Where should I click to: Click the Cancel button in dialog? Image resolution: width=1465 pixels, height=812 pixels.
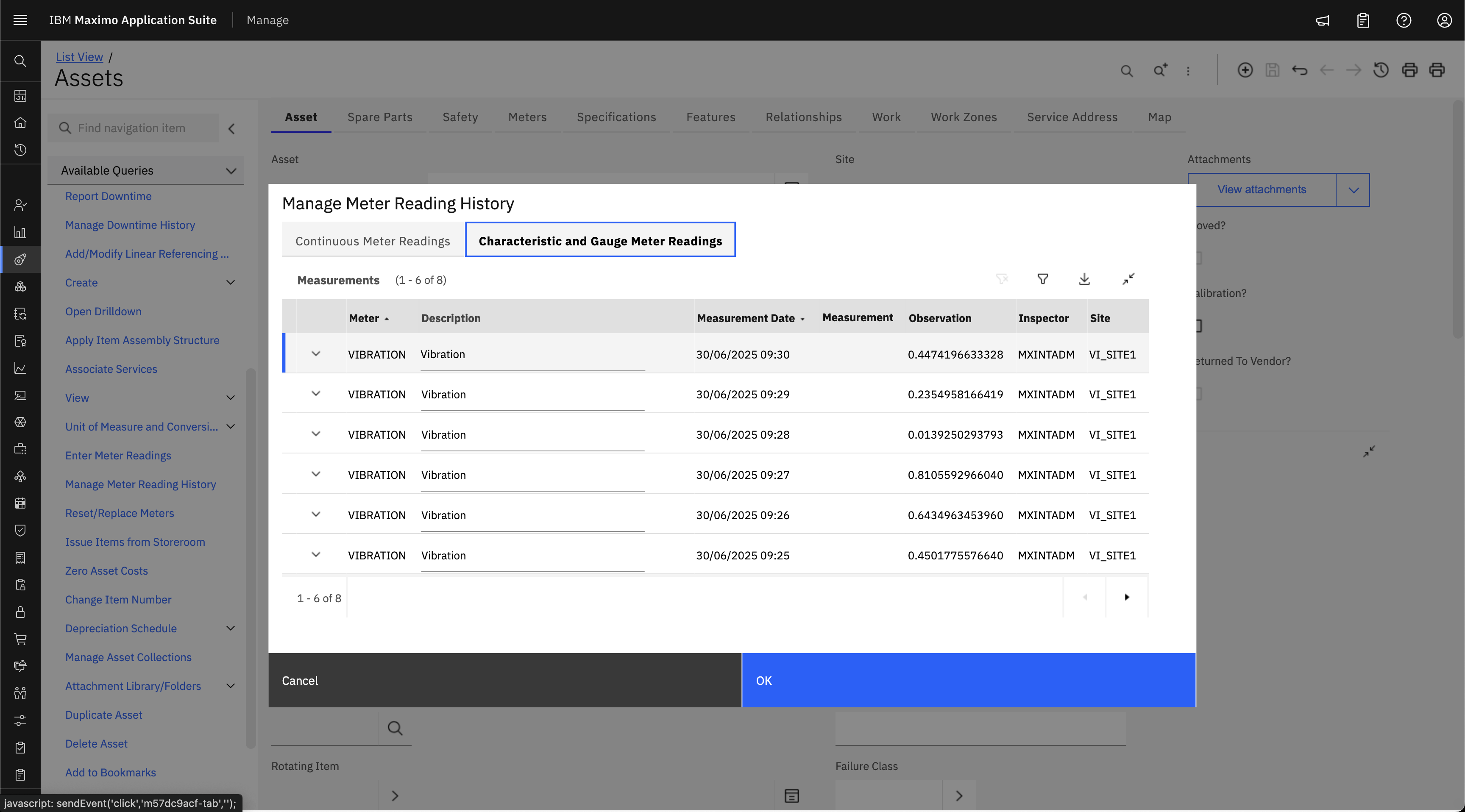[504, 681]
